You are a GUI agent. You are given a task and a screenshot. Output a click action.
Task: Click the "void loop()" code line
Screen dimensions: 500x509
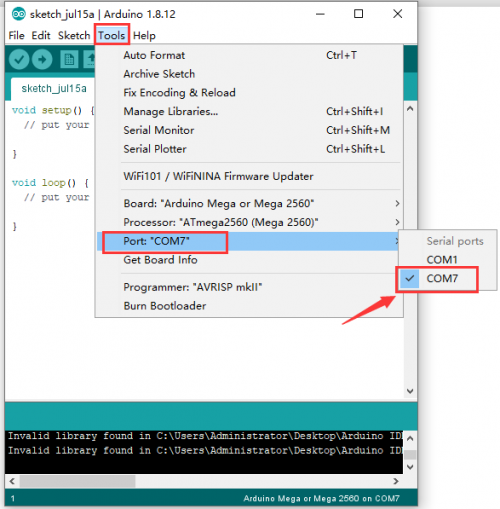[50, 183]
